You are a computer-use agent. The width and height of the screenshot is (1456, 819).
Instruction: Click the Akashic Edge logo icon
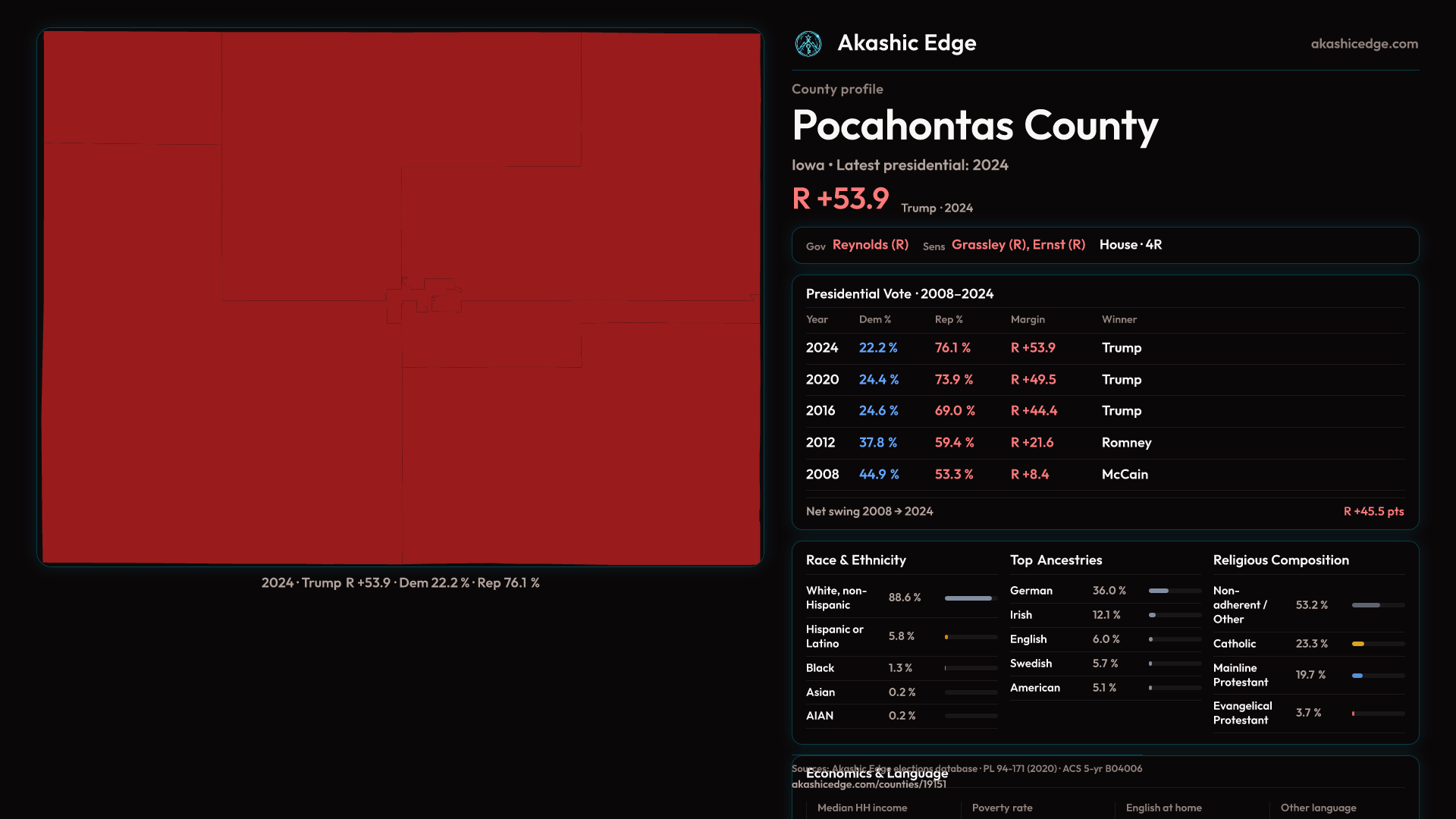point(808,44)
